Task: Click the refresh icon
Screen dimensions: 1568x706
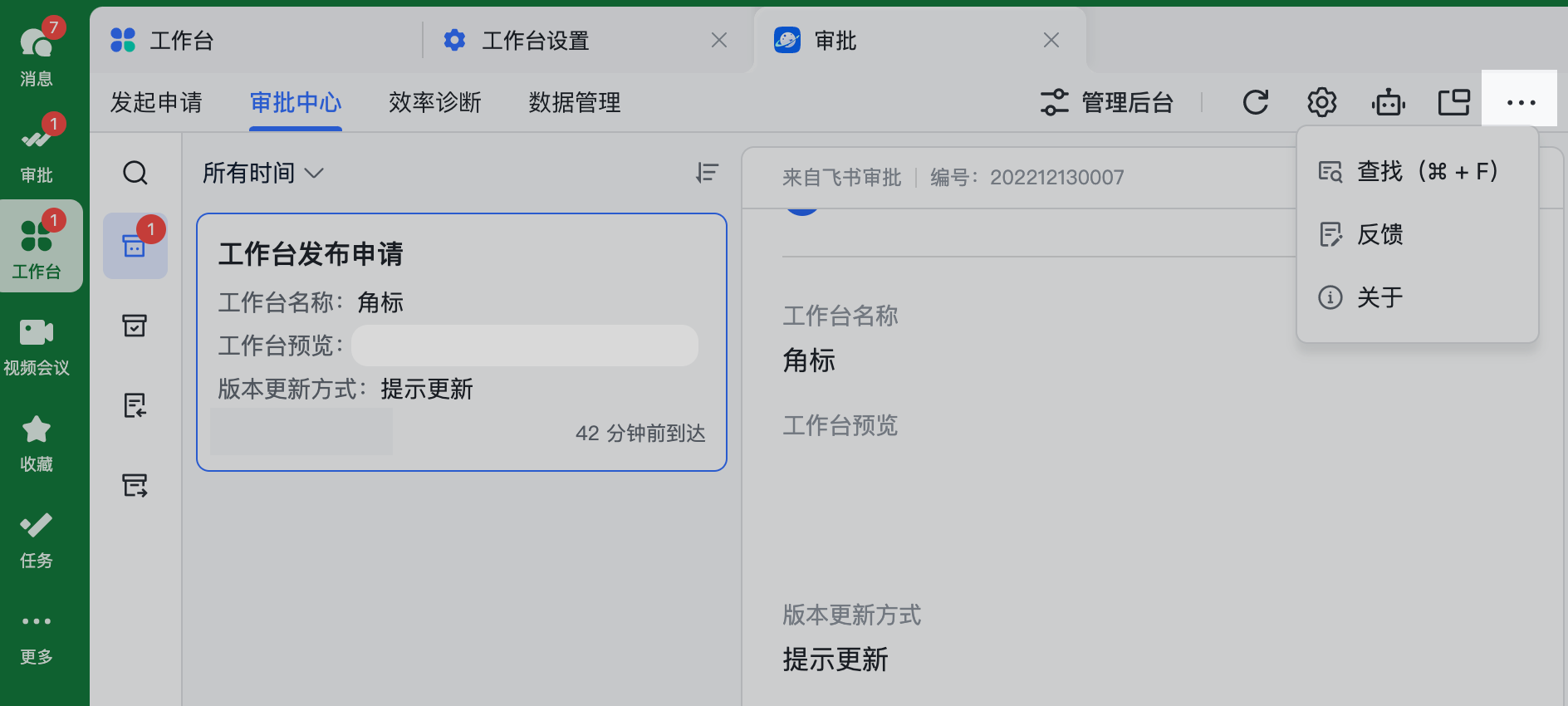Action: click(1255, 102)
